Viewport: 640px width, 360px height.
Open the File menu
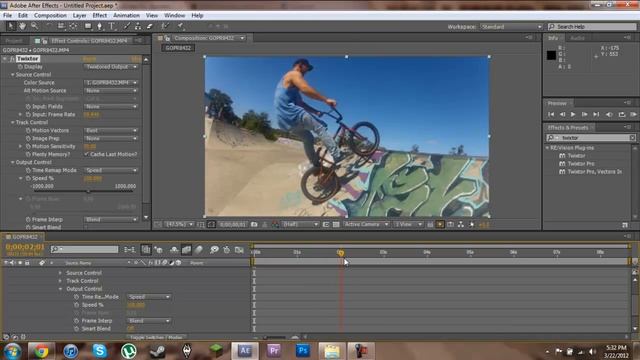click(x=7, y=16)
